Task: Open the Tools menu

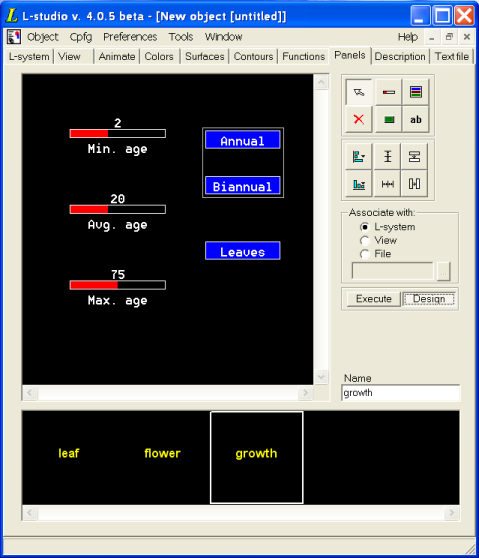Action: [x=181, y=37]
